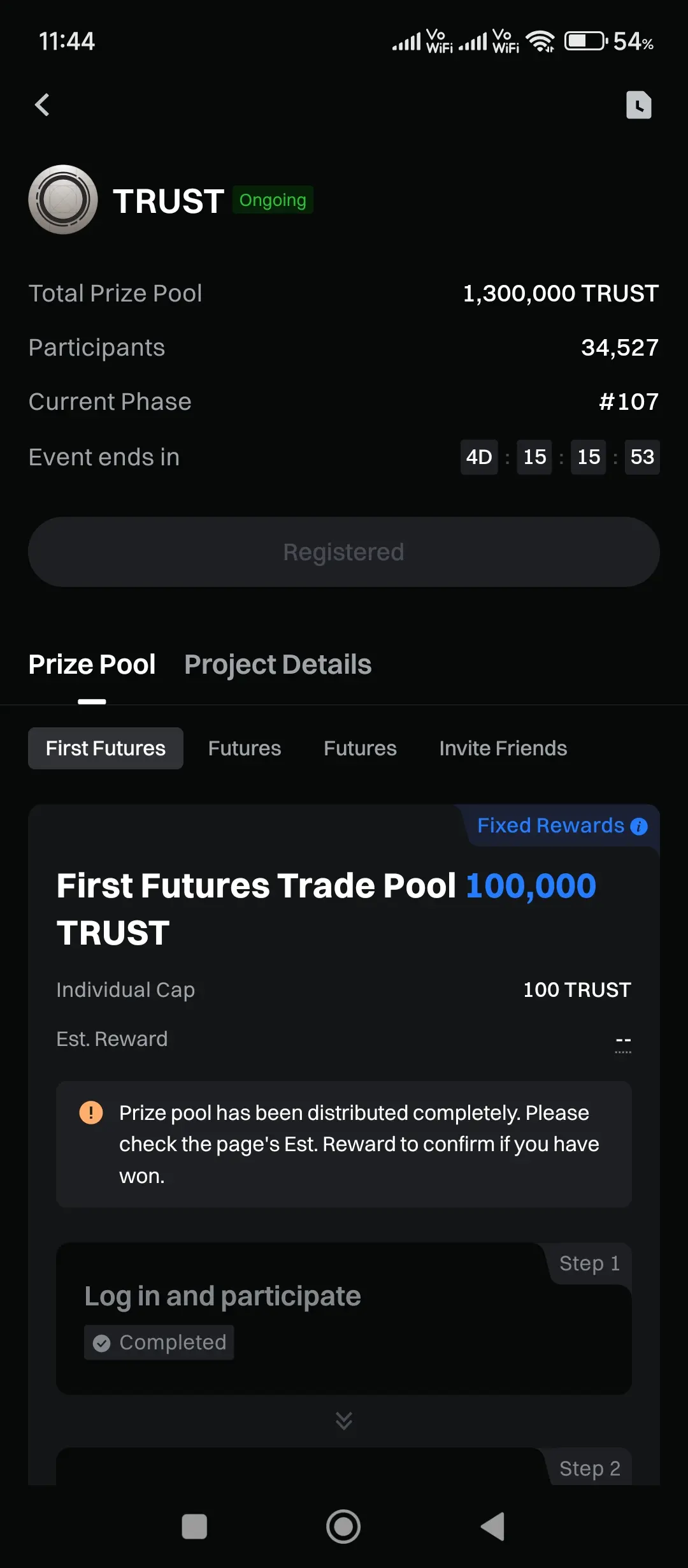Switch to the Project Details tab

point(278,664)
